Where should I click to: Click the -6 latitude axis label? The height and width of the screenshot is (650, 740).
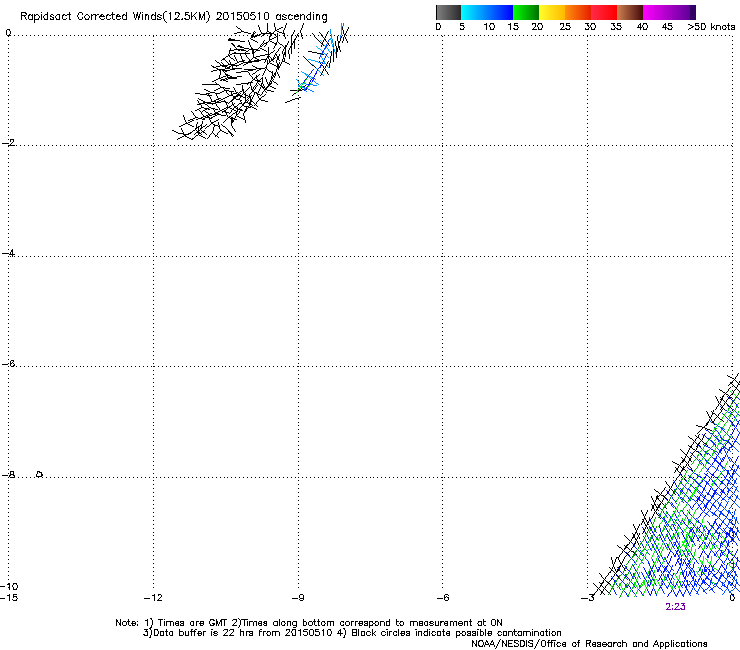coord(8,363)
